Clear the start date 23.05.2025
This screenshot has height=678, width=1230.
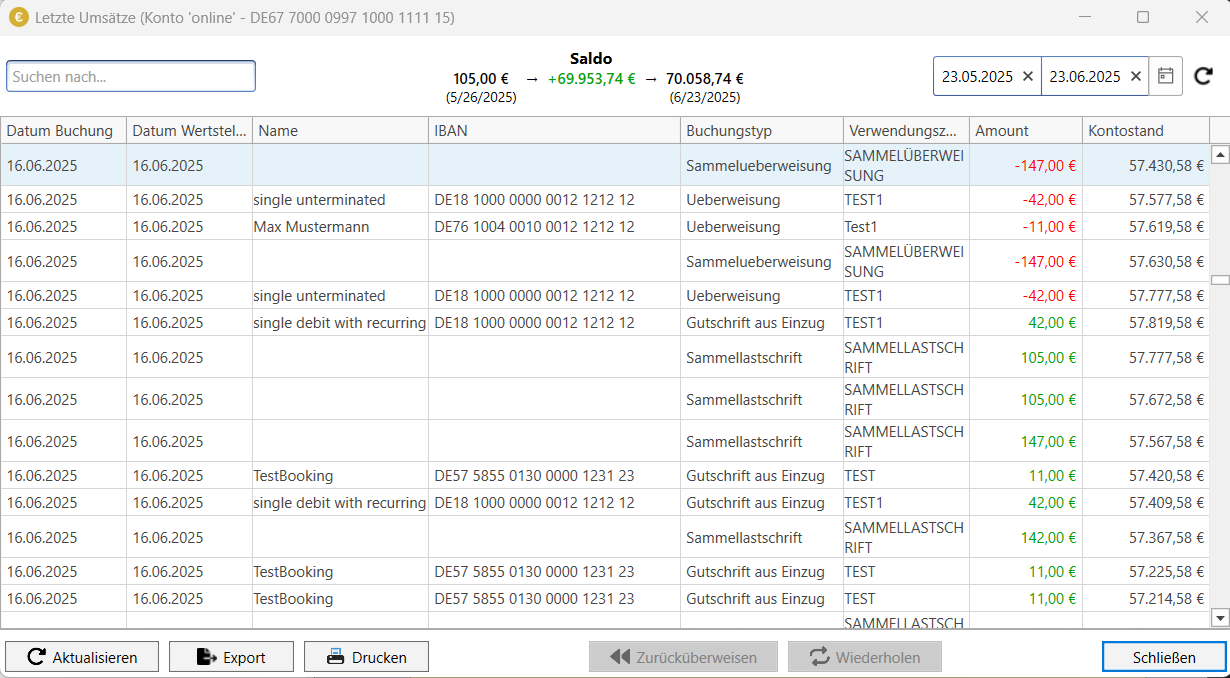tap(1028, 76)
